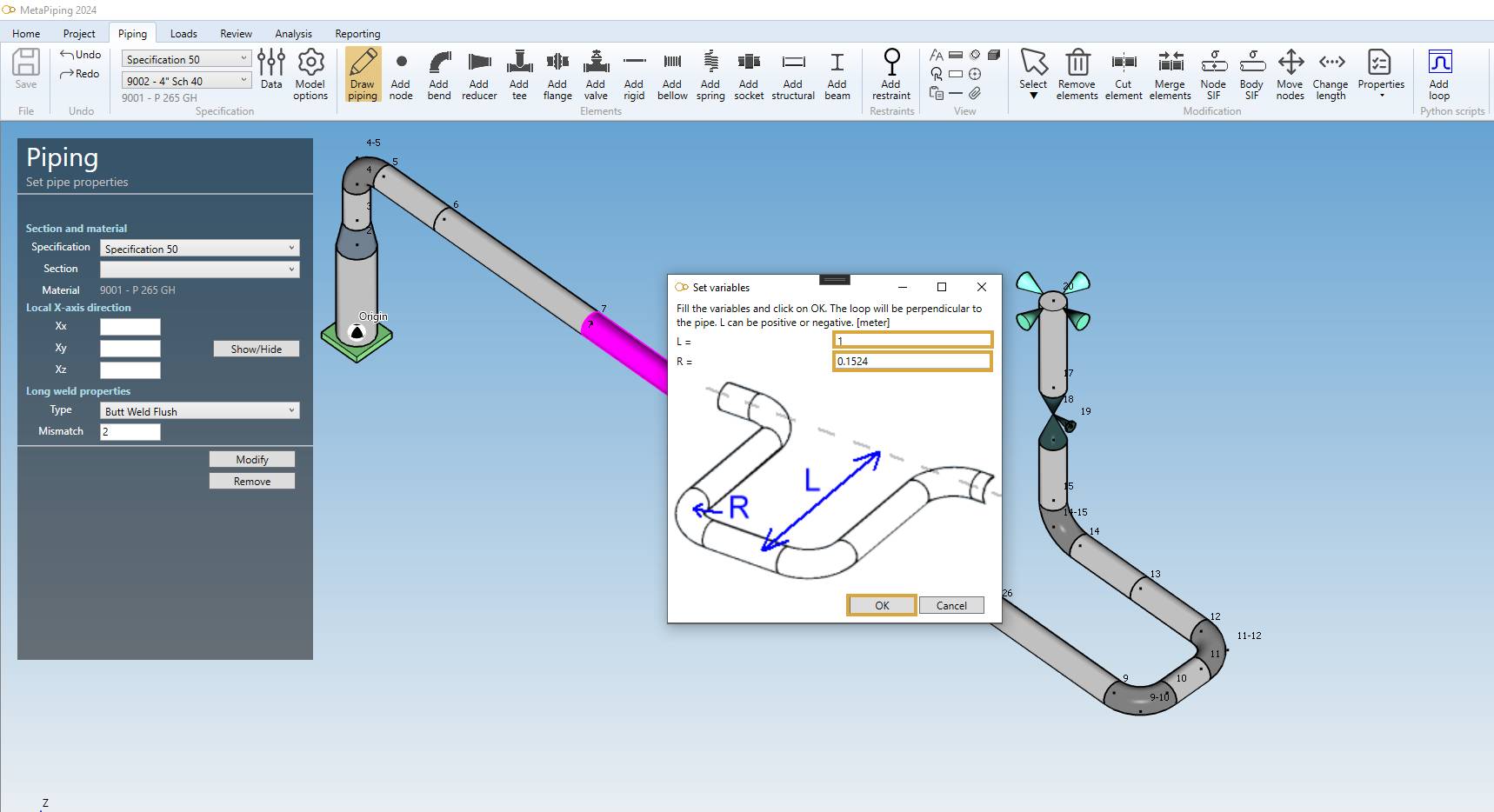Click the Merge elements tool
This screenshot has height=812, width=1494.
coord(1171,74)
